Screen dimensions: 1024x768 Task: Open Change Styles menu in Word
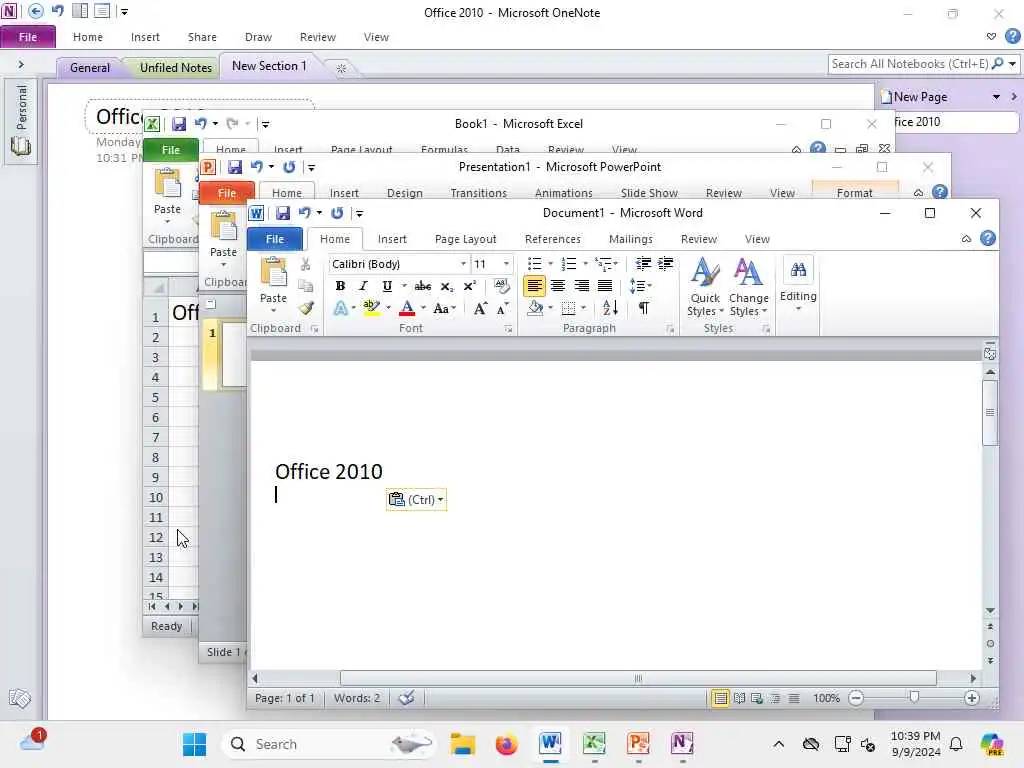[x=748, y=287]
